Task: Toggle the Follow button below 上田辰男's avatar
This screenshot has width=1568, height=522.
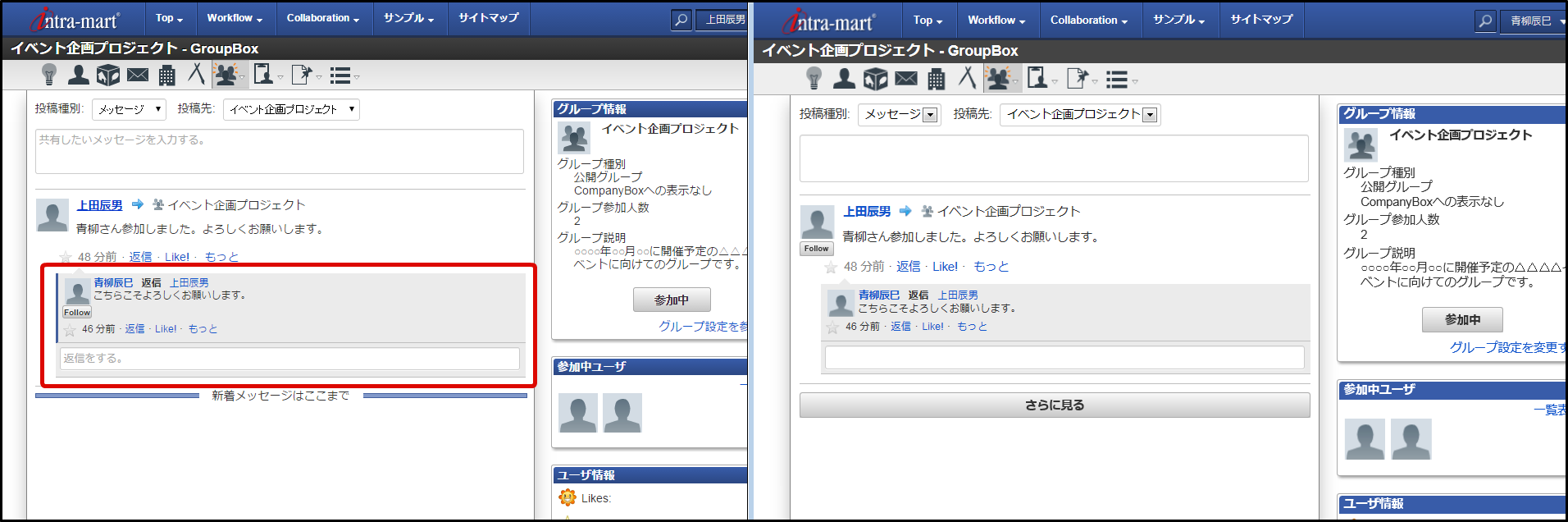Action: tap(816, 249)
